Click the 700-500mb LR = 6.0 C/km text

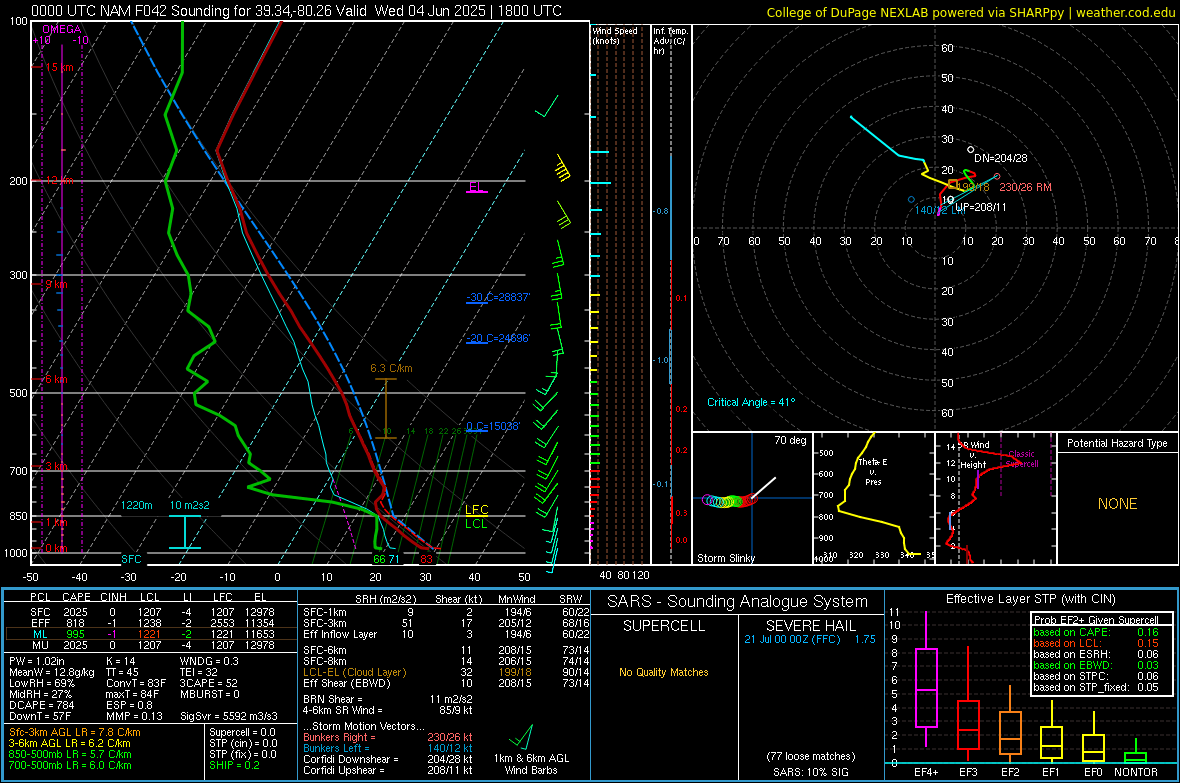pos(70,765)
